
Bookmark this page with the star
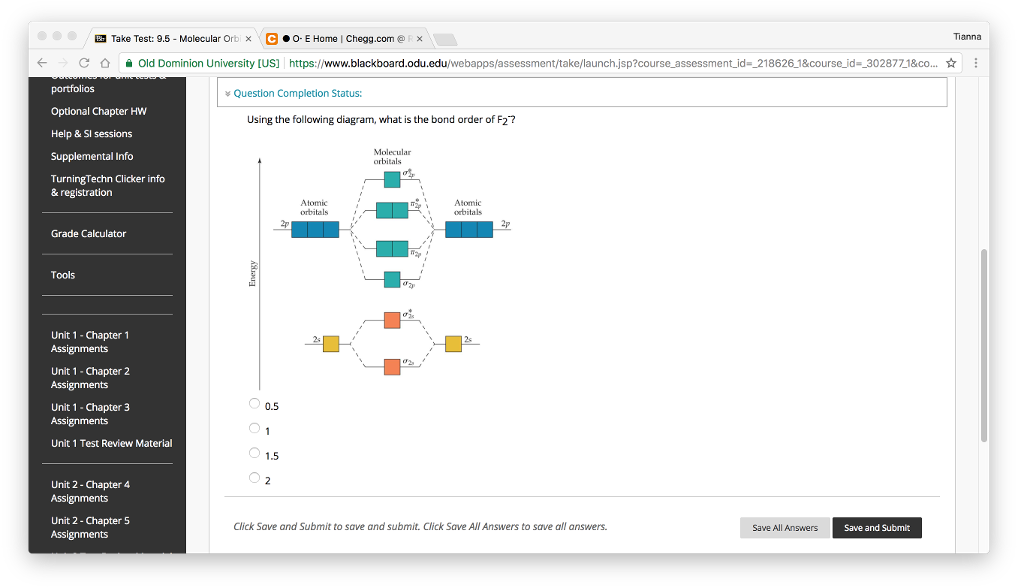click(x=952, y=63)
